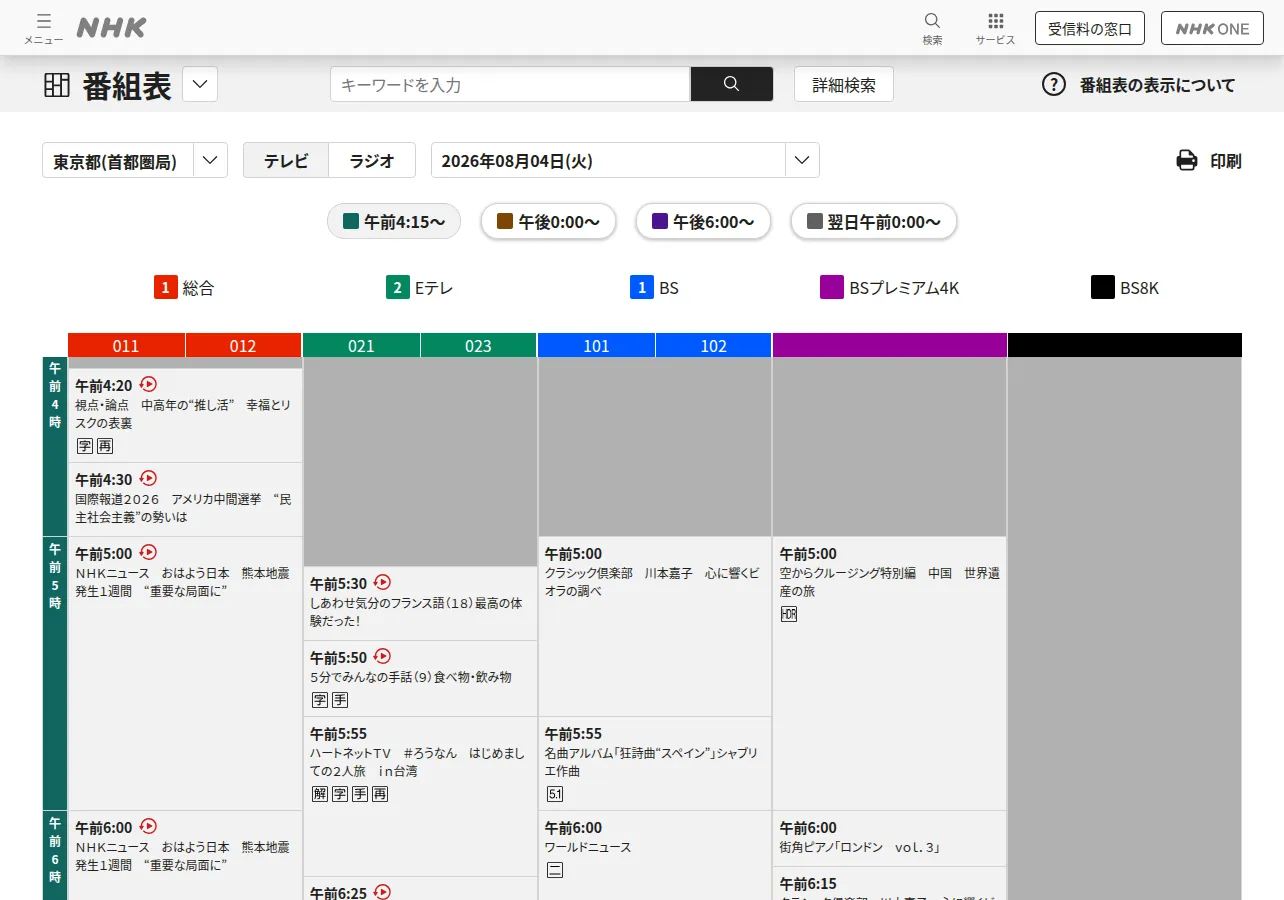Click the 二 bilingual badge under ワールドニュース
Image resolution: width=1284 pixels, height=900 pixels.
tap(555, 870)
